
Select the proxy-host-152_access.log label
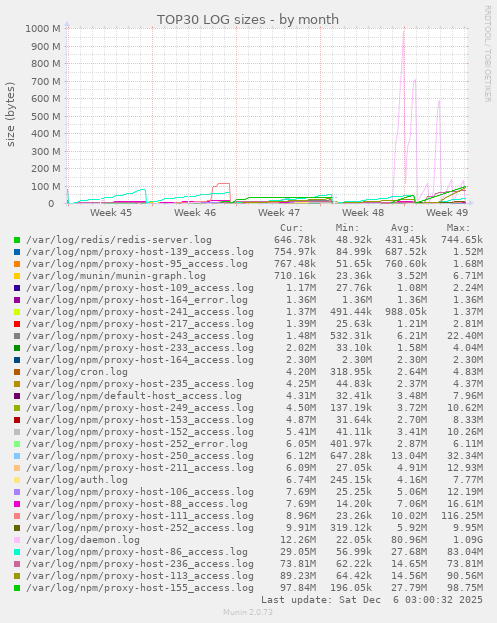(x=140, y=432)
